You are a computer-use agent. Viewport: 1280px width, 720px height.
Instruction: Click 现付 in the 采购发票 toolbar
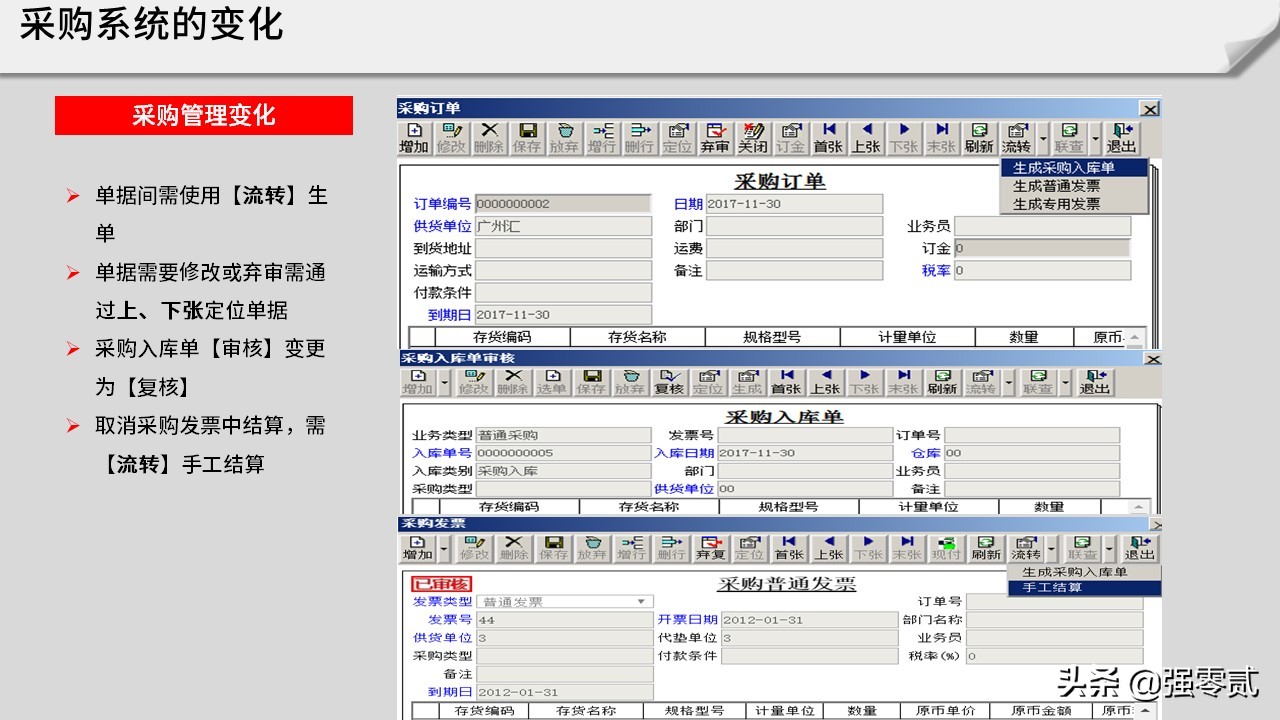point(946,548)
